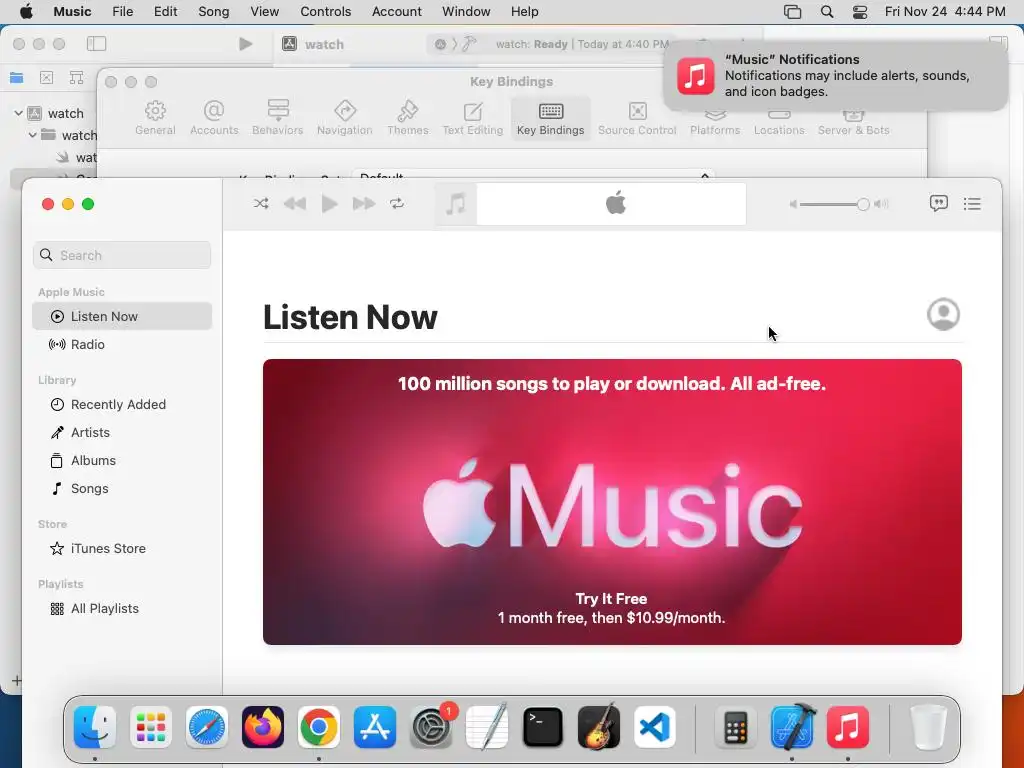Open the Accounts tab in Xcode preferences
The image size is (1024, 768).
click(x=214, y=118)
